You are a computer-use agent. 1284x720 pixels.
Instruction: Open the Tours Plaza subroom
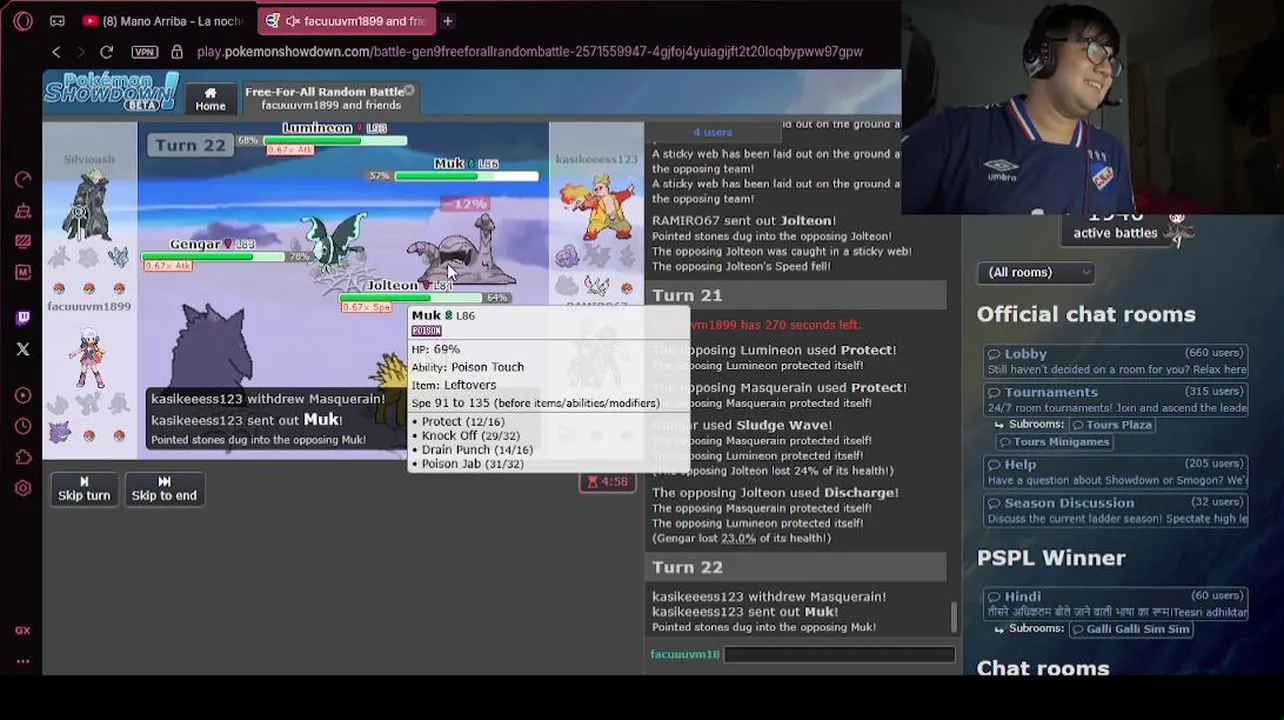point(1111,424)
